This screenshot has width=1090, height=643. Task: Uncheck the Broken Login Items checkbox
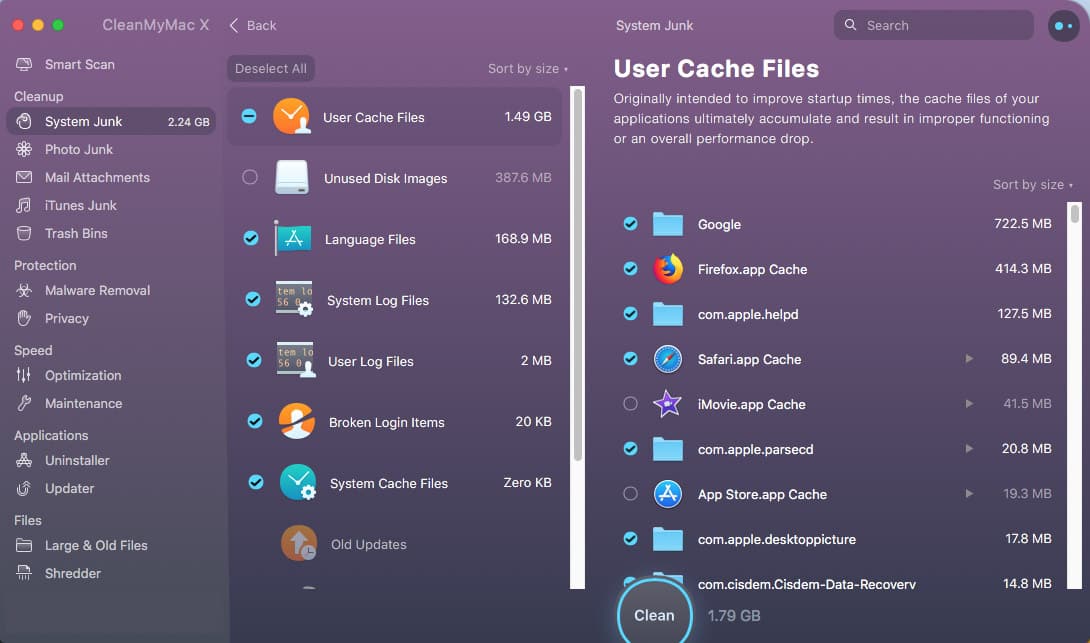[255, 421]
